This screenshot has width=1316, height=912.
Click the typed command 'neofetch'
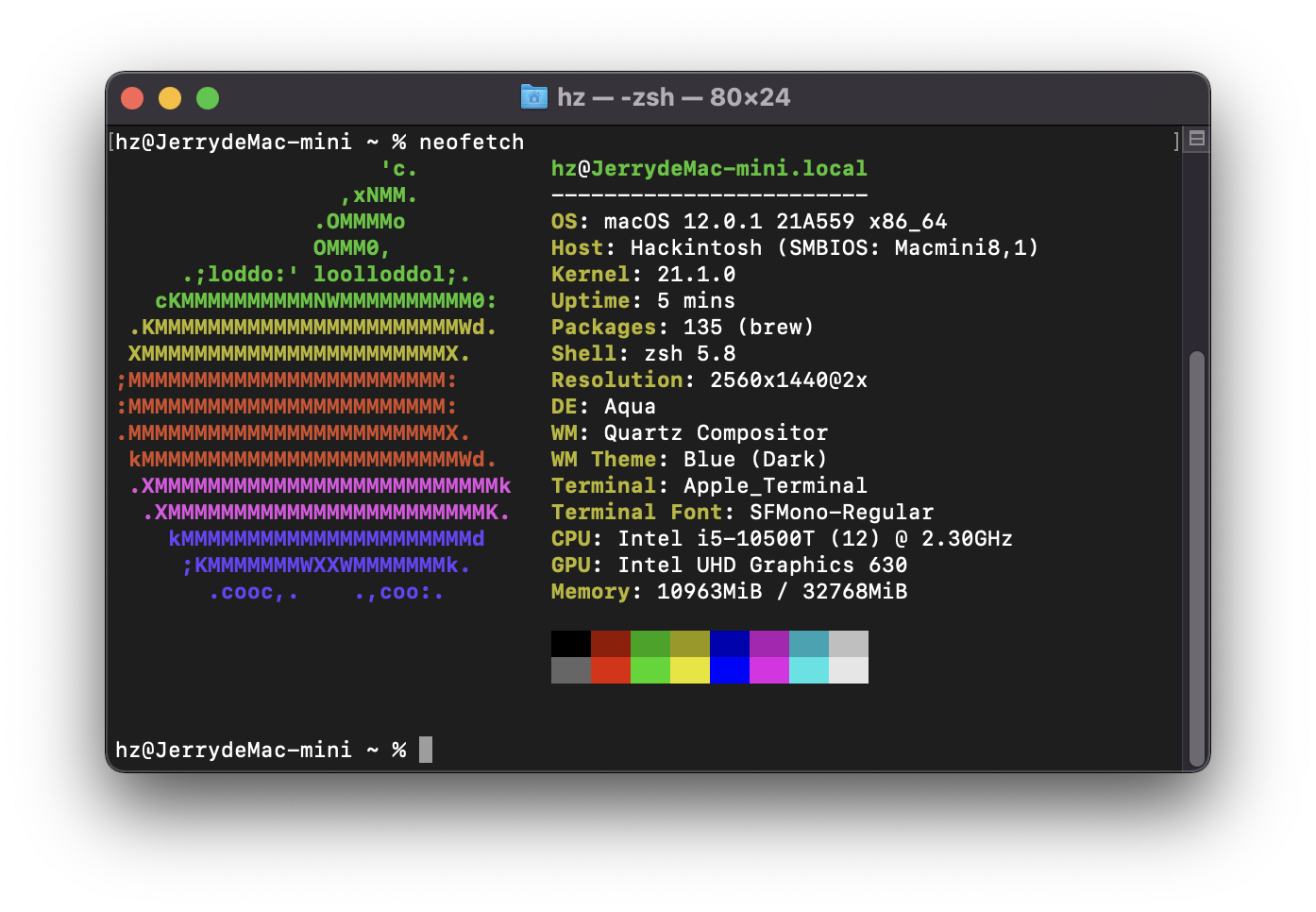point(471,142)
